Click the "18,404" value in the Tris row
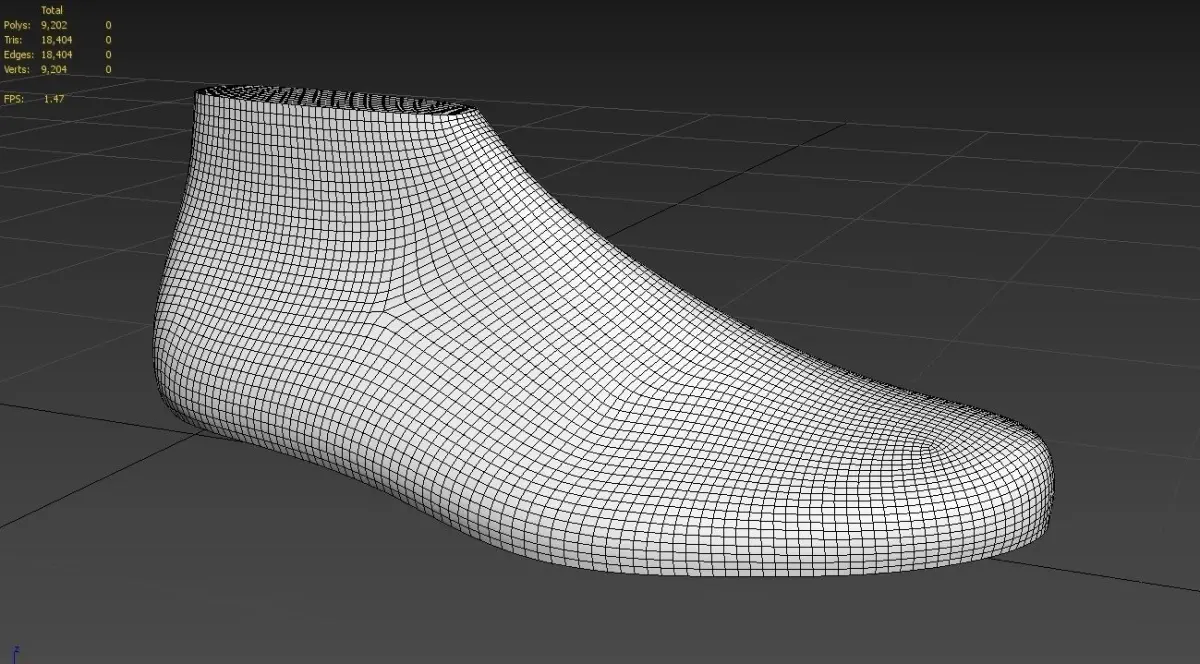1200x664 pixels. [56, 40]
